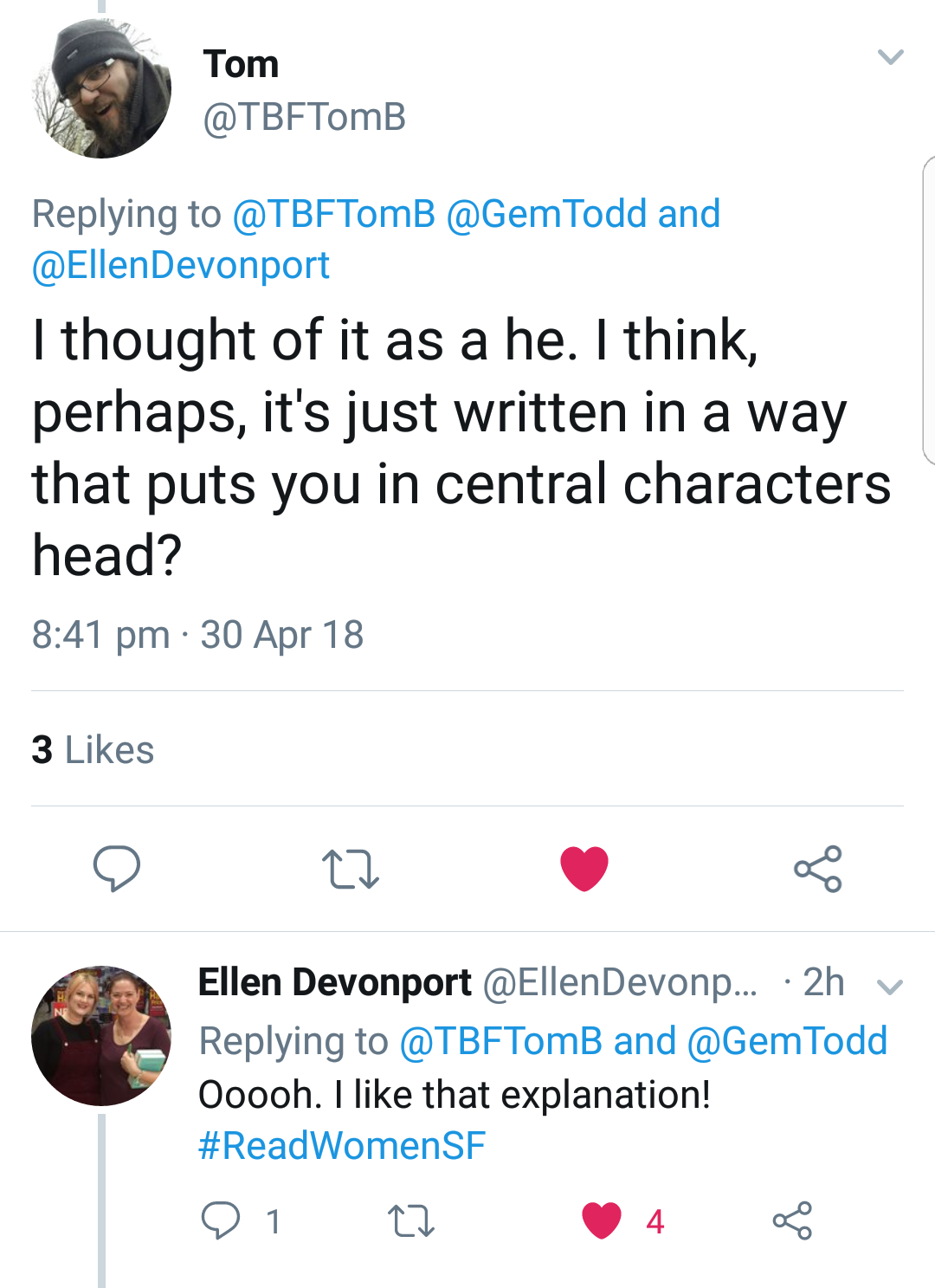Viewport: 935px width, 1288px height.
Task: Unlike Tom's tweet with the heart
Action: click(x=584, y=868)
